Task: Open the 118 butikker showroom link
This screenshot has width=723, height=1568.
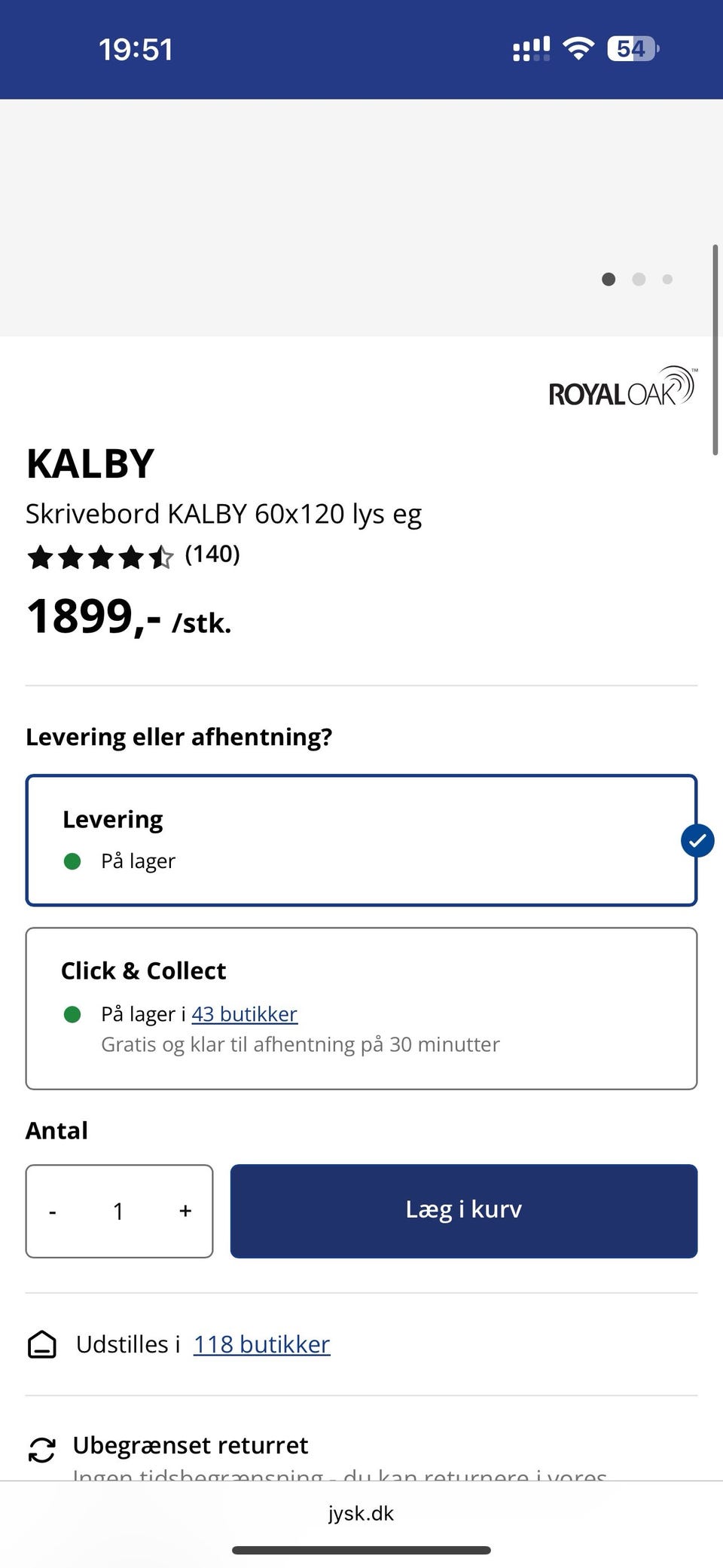Action: [x=262, y=1344]
